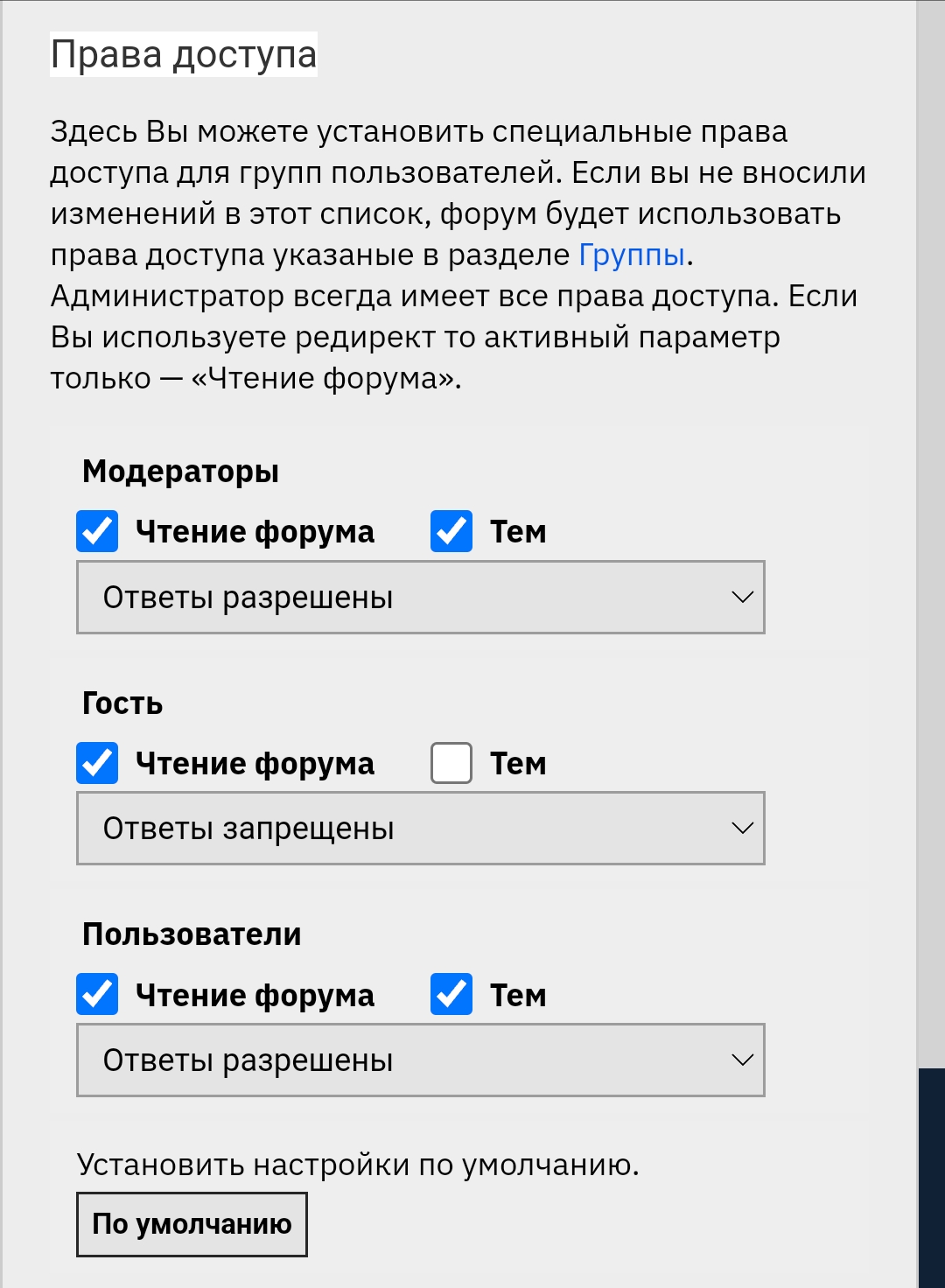Open Гость Ответы запрещены dropdown
Screen dimensions: 945x1288
421,829
